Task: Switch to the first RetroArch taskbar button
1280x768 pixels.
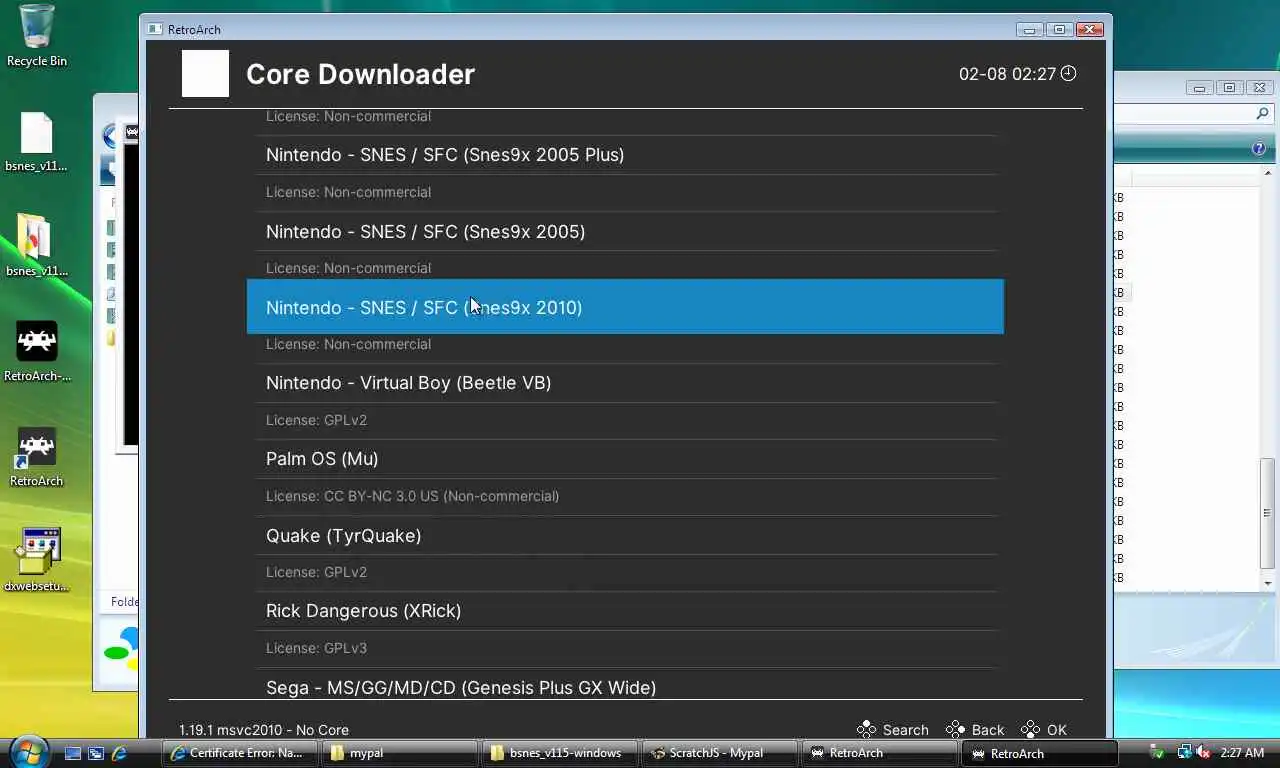Action: click(879, 753)
